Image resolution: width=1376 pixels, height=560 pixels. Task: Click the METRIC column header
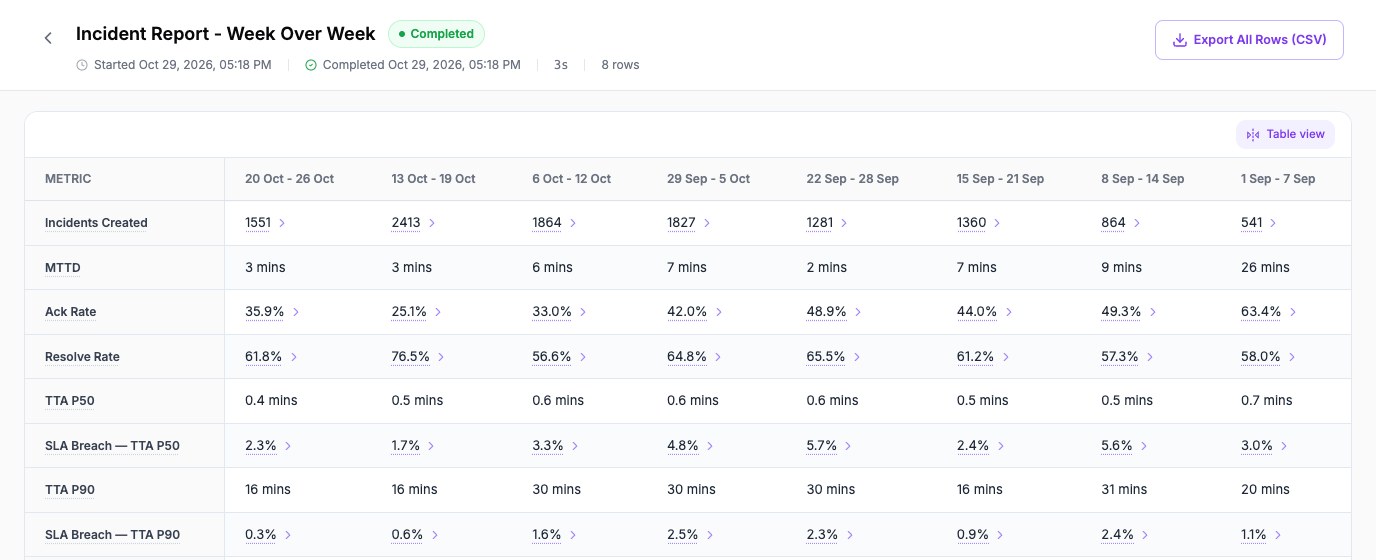click(x=68, y=179)
